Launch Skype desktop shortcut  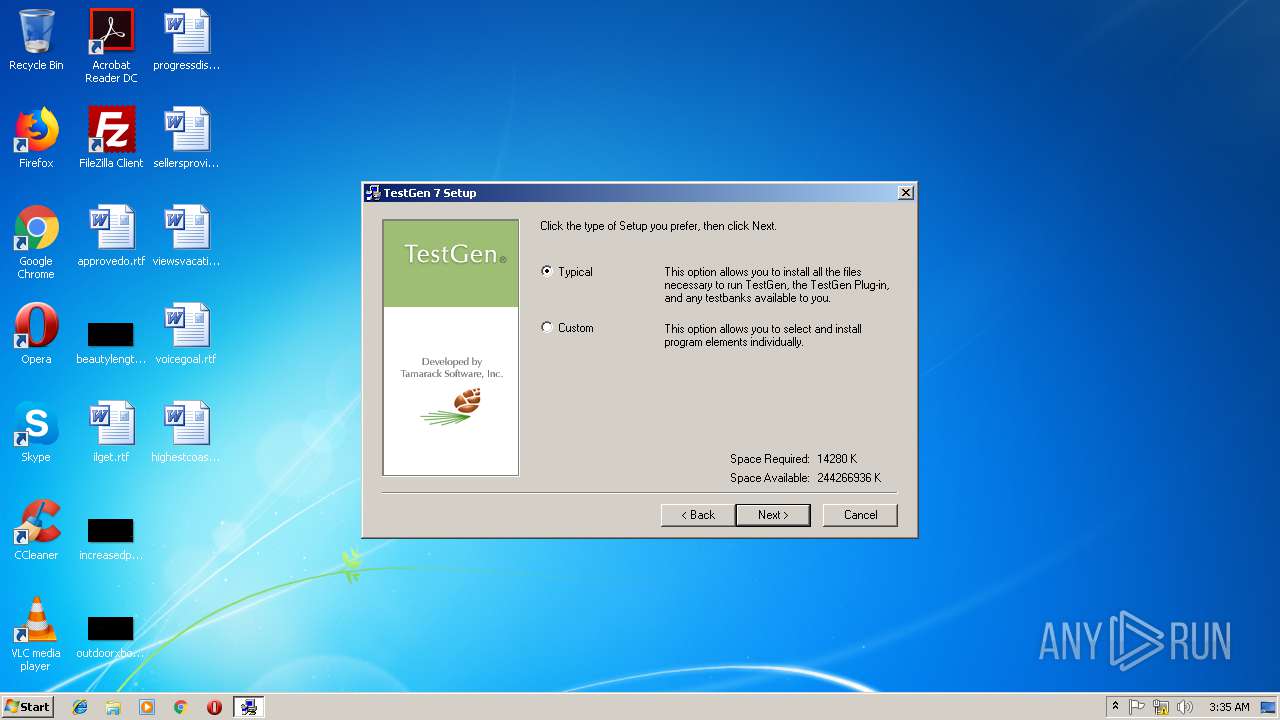click(36, 432)
